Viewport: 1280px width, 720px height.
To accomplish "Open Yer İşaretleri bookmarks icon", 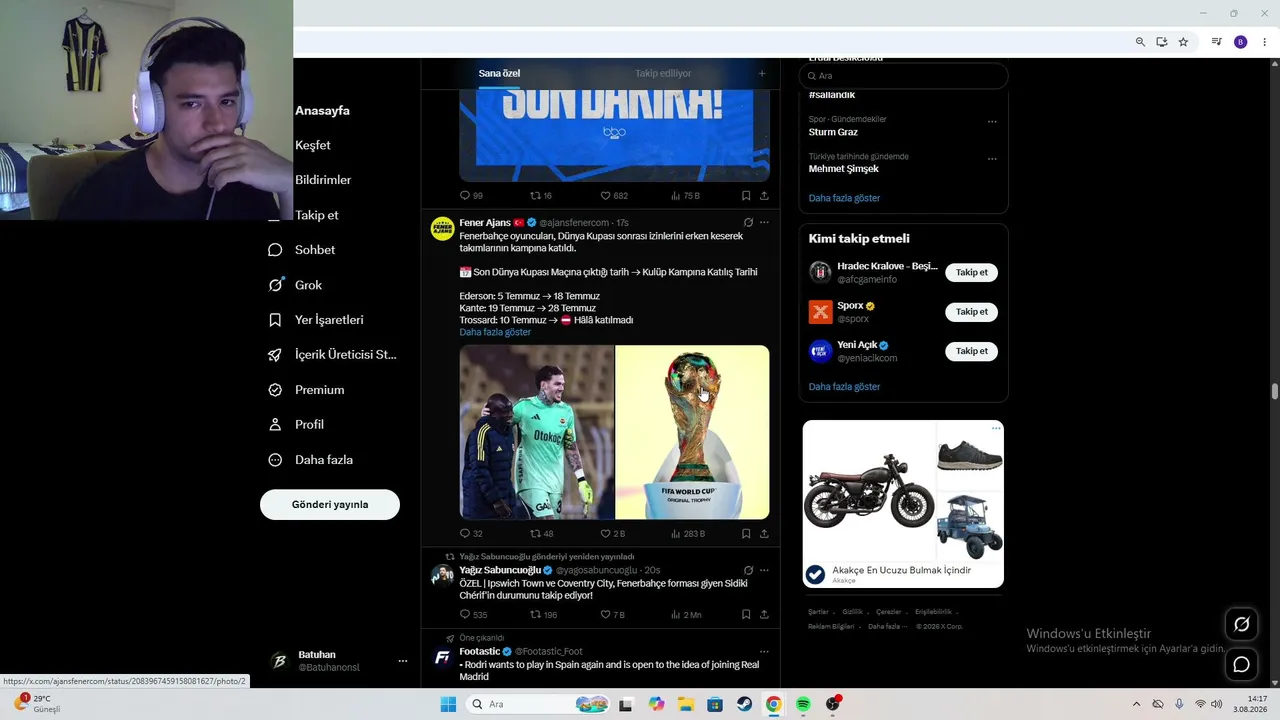I will (x=275, y=320).
